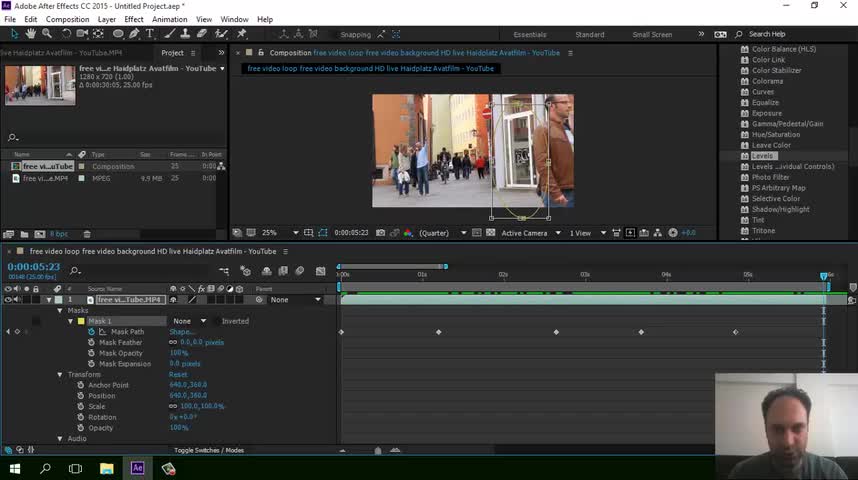Viewport: 858px width, 480px height.
Task: Click the yellow Mask 1 color swatch
Action: (x=81, y=321)
